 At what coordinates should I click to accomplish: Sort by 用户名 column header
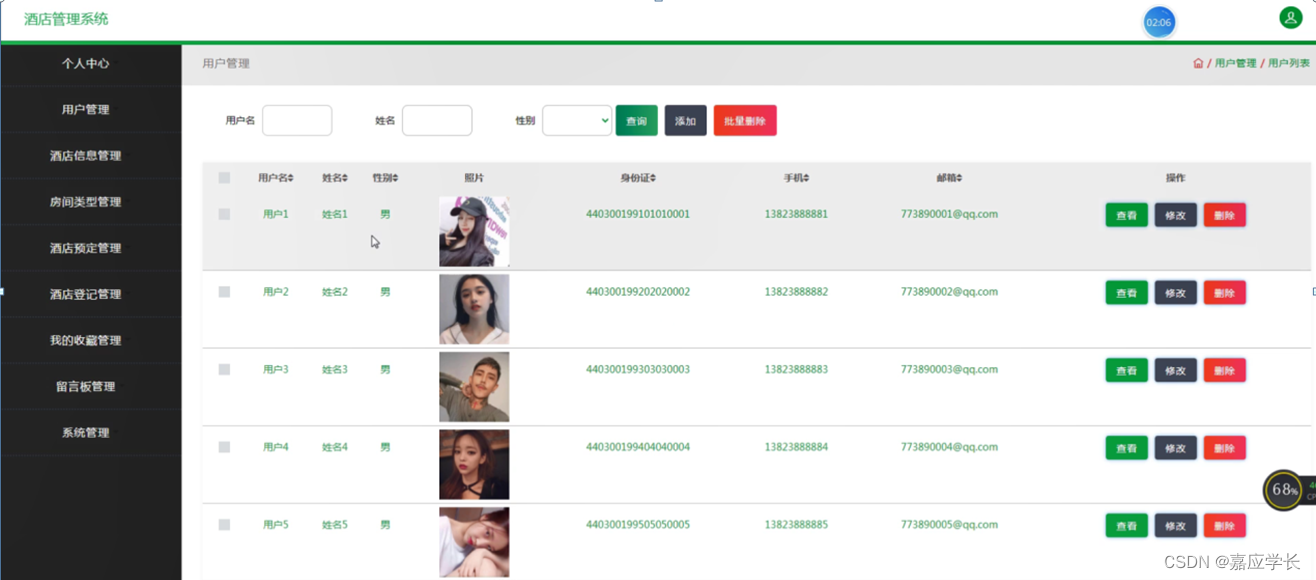click(275, 178)
